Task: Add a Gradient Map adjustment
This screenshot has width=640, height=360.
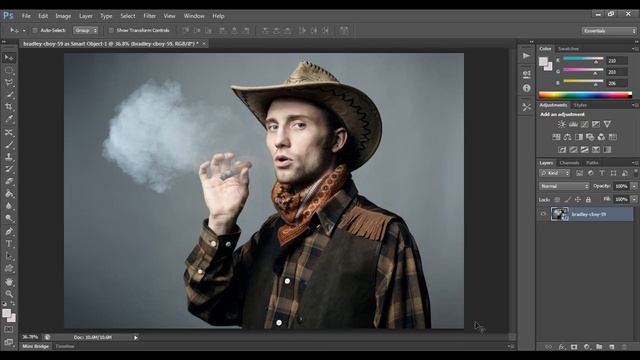Action: tap(607, 150)
